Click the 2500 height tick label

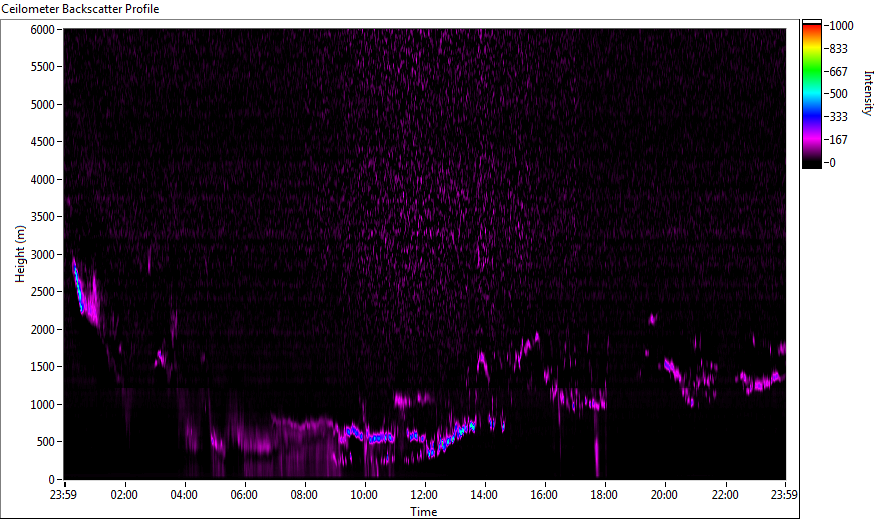point(43,292)
